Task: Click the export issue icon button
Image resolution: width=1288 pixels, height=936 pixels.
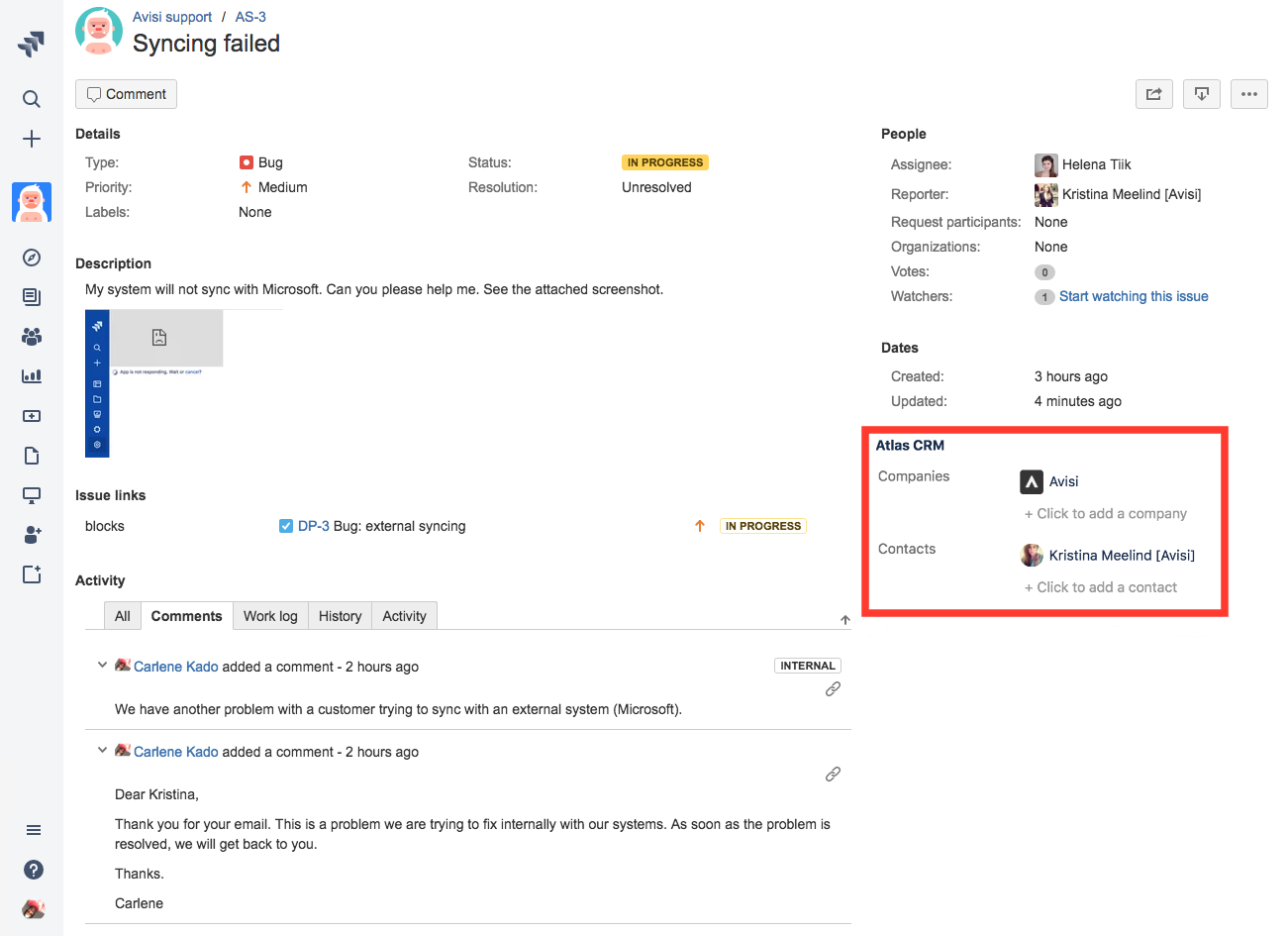Action: pyautogui.click(x=1202, y=94)
